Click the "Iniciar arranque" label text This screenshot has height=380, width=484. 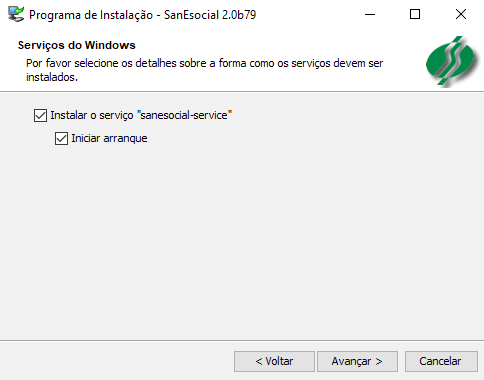click(109, 138)
